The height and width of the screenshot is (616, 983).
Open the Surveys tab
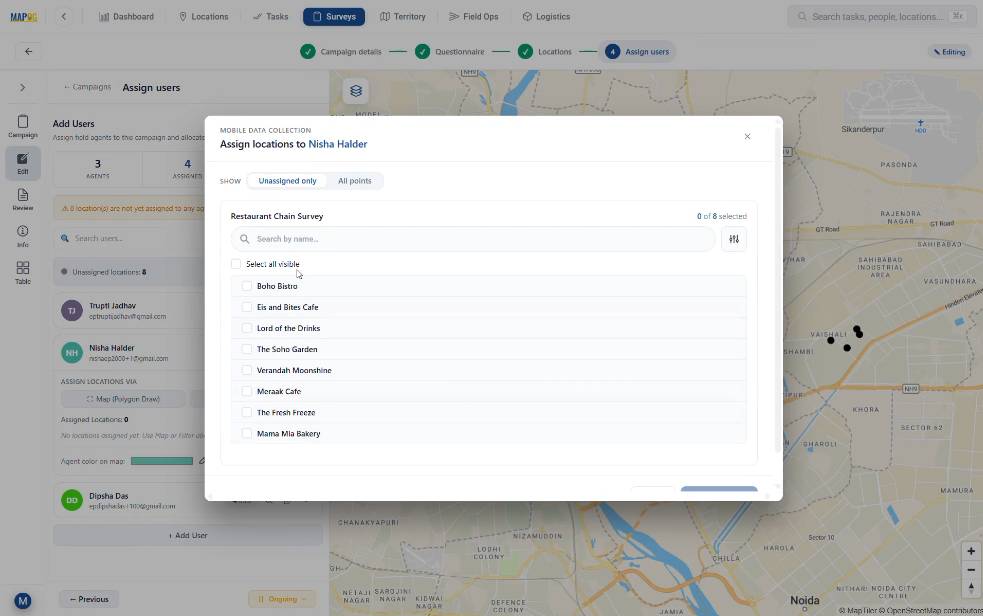[334, 17]
